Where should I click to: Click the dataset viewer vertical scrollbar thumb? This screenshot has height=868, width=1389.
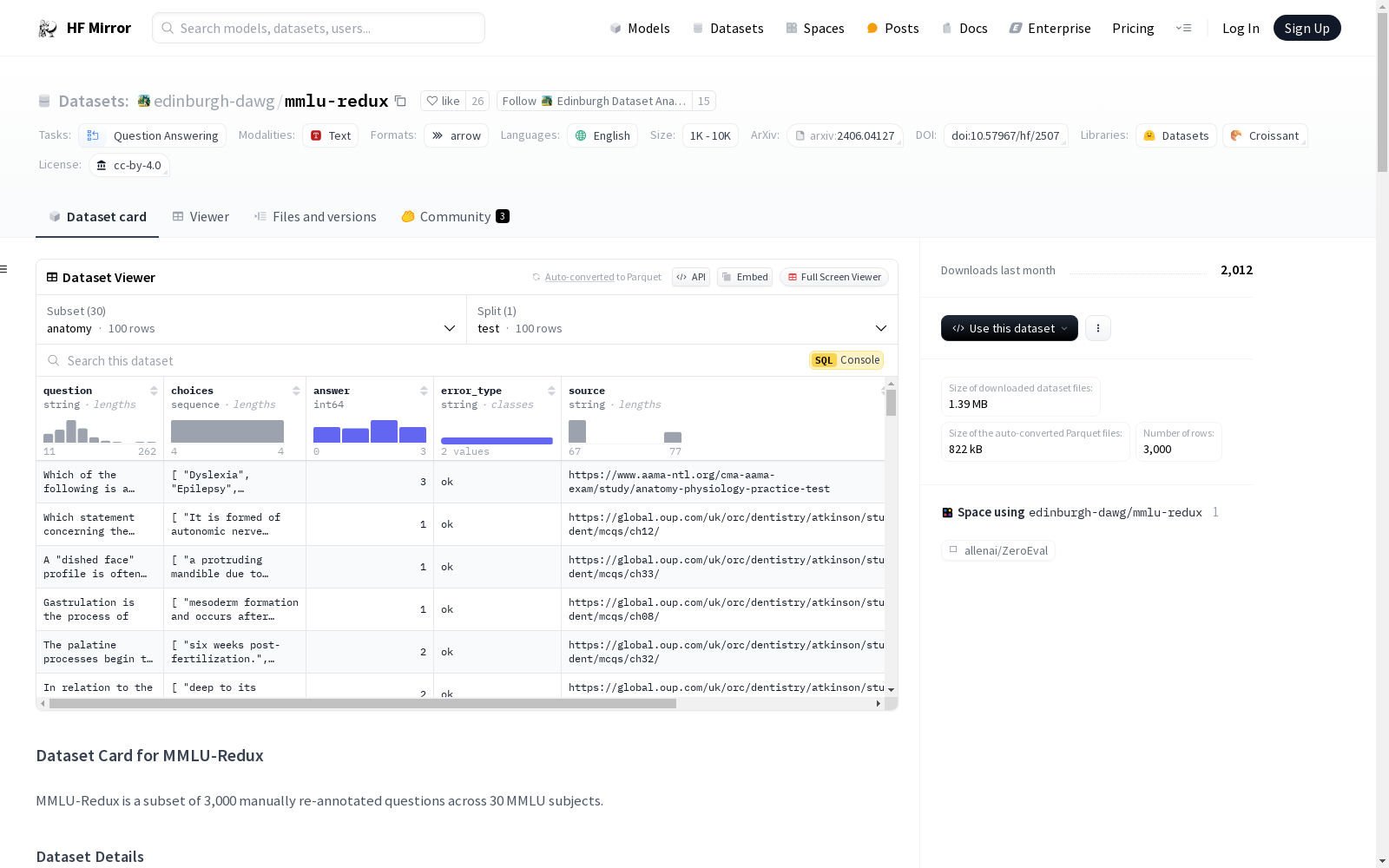click(x=892, y=403)
